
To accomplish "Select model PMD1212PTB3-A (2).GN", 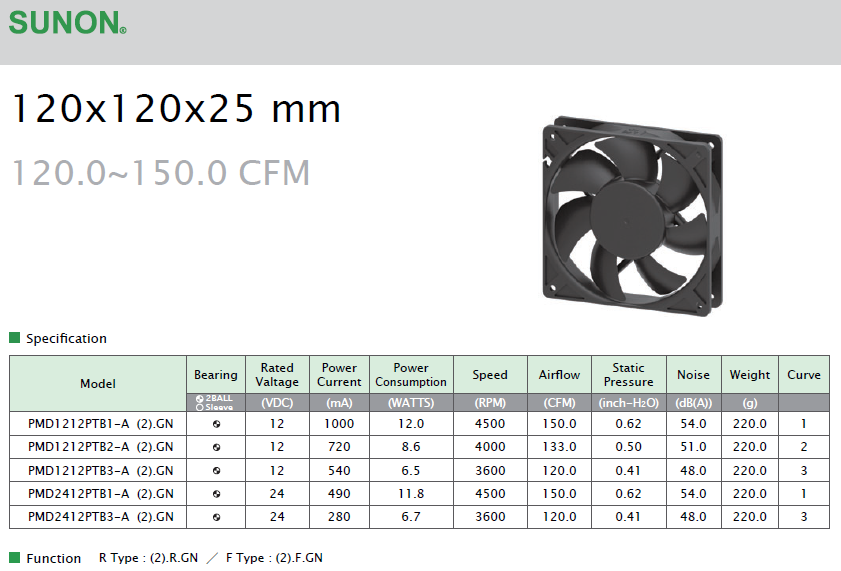I will coord(101,471).
